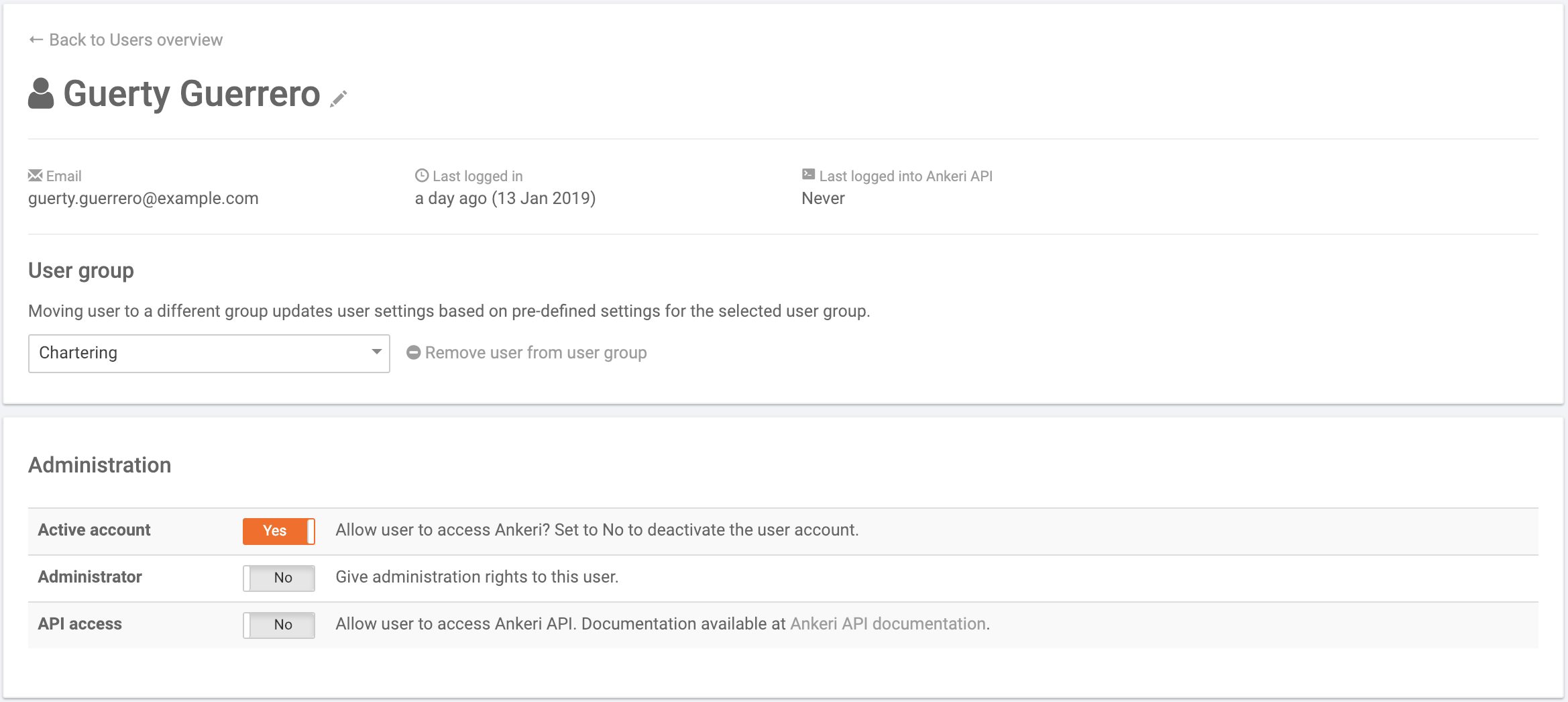1568x702 pixels.
Task: Enable the API access toggle
Action: pyautogui.click(x=278, y=625)
